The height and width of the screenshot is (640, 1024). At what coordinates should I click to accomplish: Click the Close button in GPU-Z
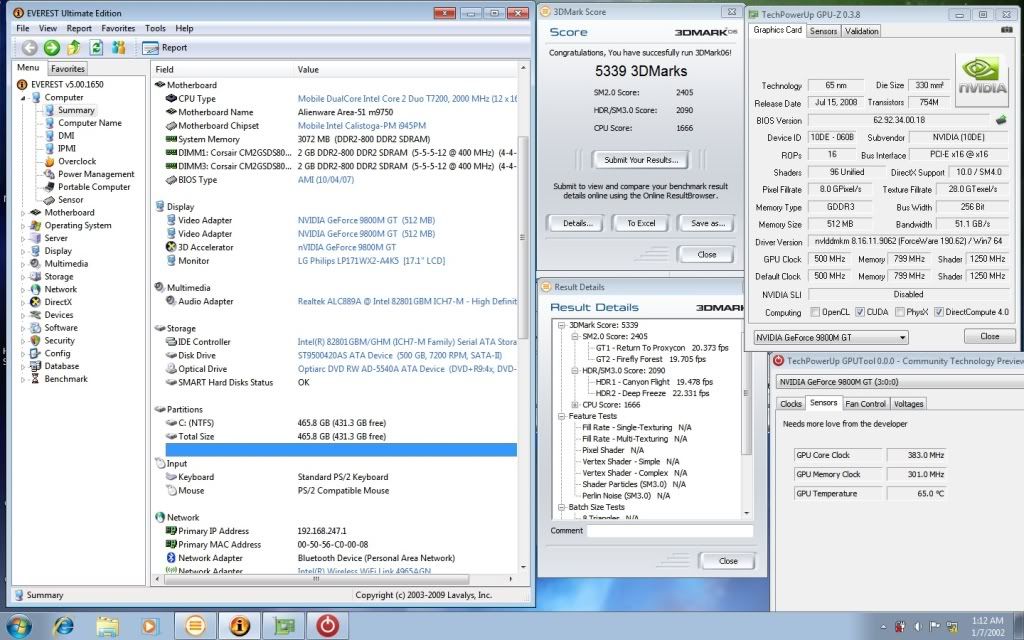(x=989, y=336)
